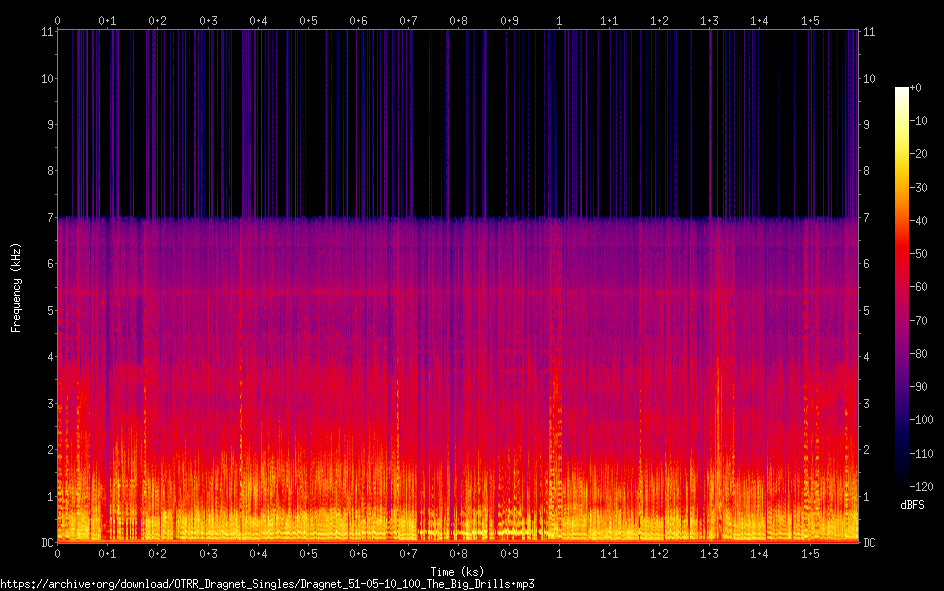Click the 0.7 marker on the top time axis
Screen dimensions: 944x591
[x=408, y=20]
